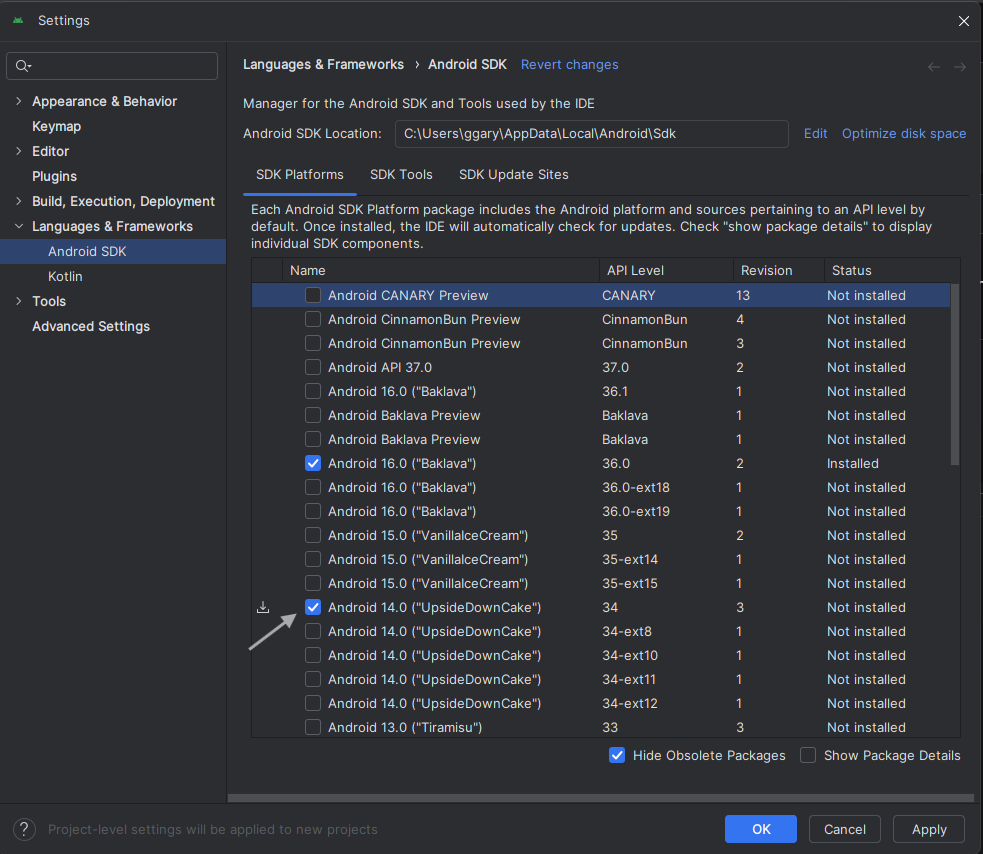Click the '35-ext15' API level cell
Viewport: 983px width, 854px height.
point(630,583)
